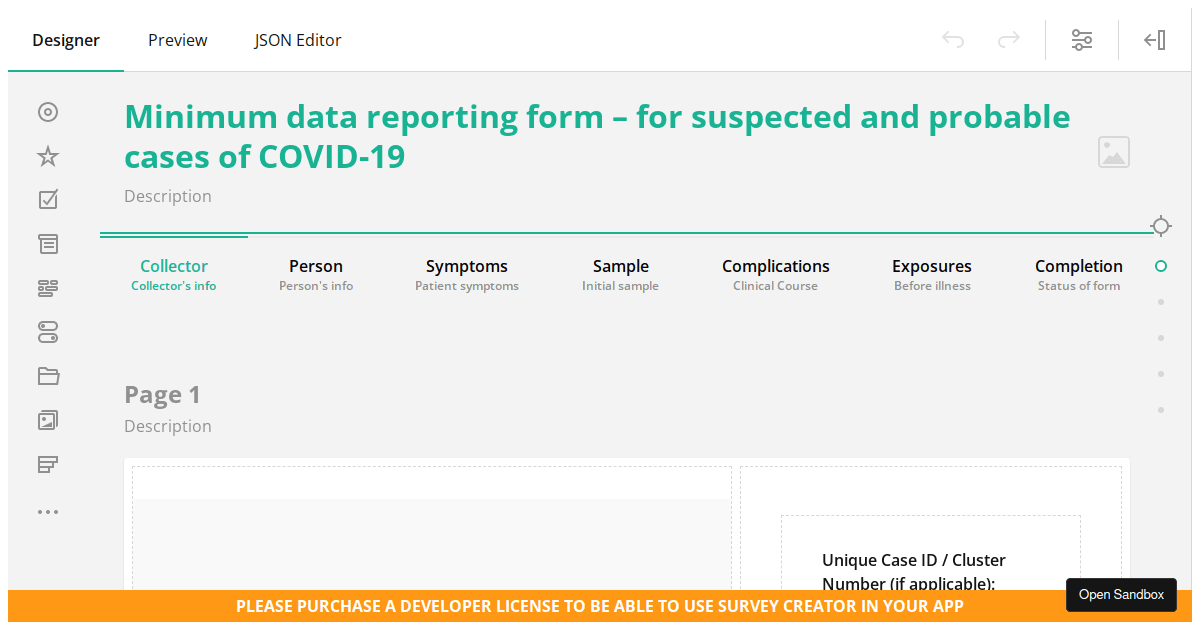The image size is (1200, 630).
Task: Go to the Symptoms progress step
Action: pyautogui.click(x=467, y=274)
